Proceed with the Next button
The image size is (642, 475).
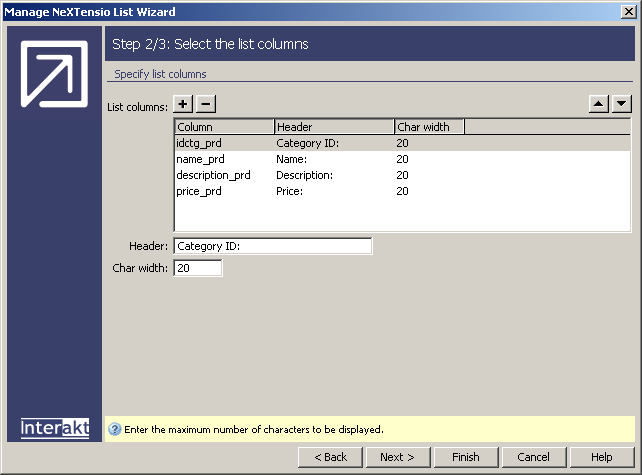click(397, 457)
